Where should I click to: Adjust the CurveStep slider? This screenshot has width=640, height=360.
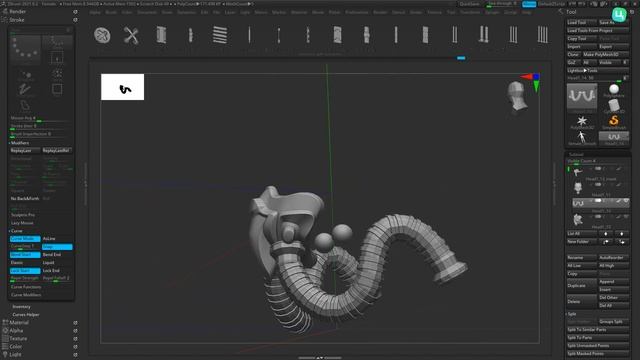click(25, 247)
